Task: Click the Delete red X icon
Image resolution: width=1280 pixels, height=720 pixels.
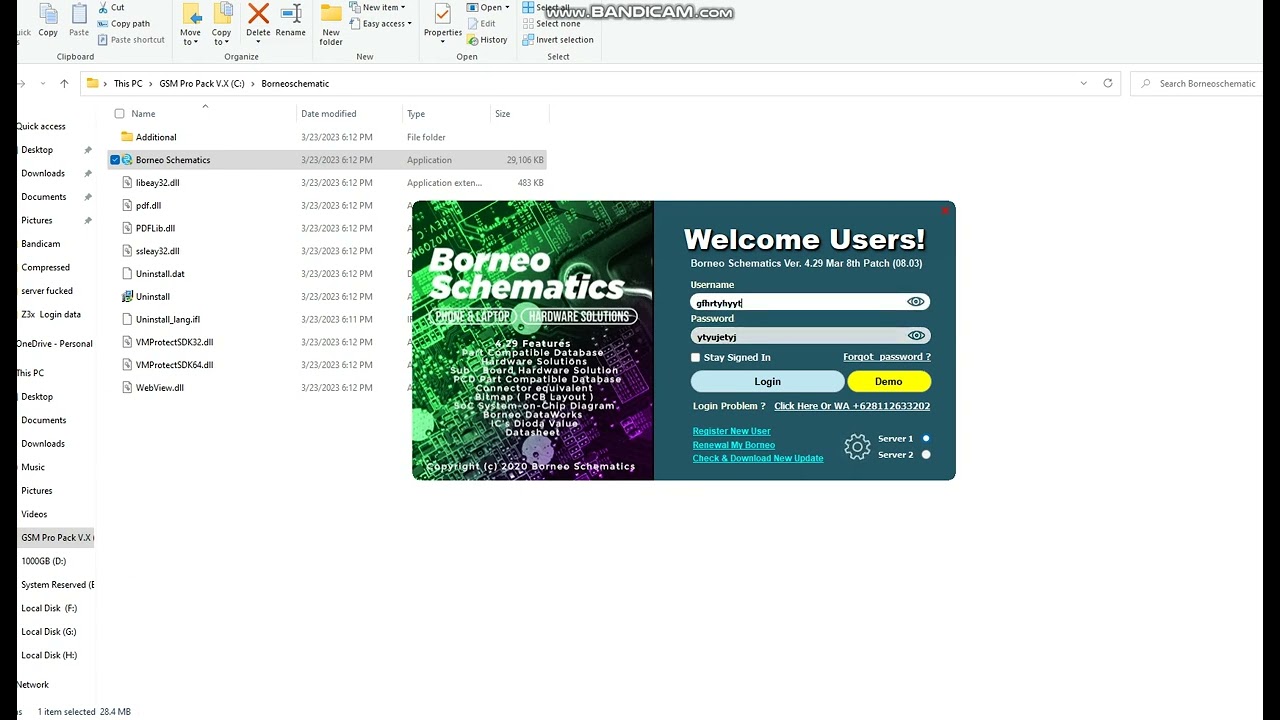Action: pos(258,13)
